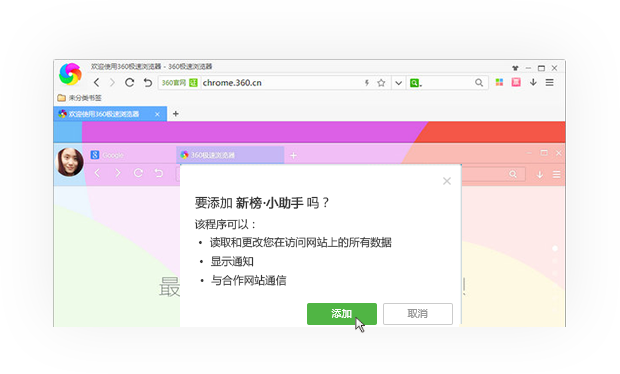The image size is (620, 374).
Task: Confirm with the green 添加 button
Action: pyautogui.click(x=342, y=314)
